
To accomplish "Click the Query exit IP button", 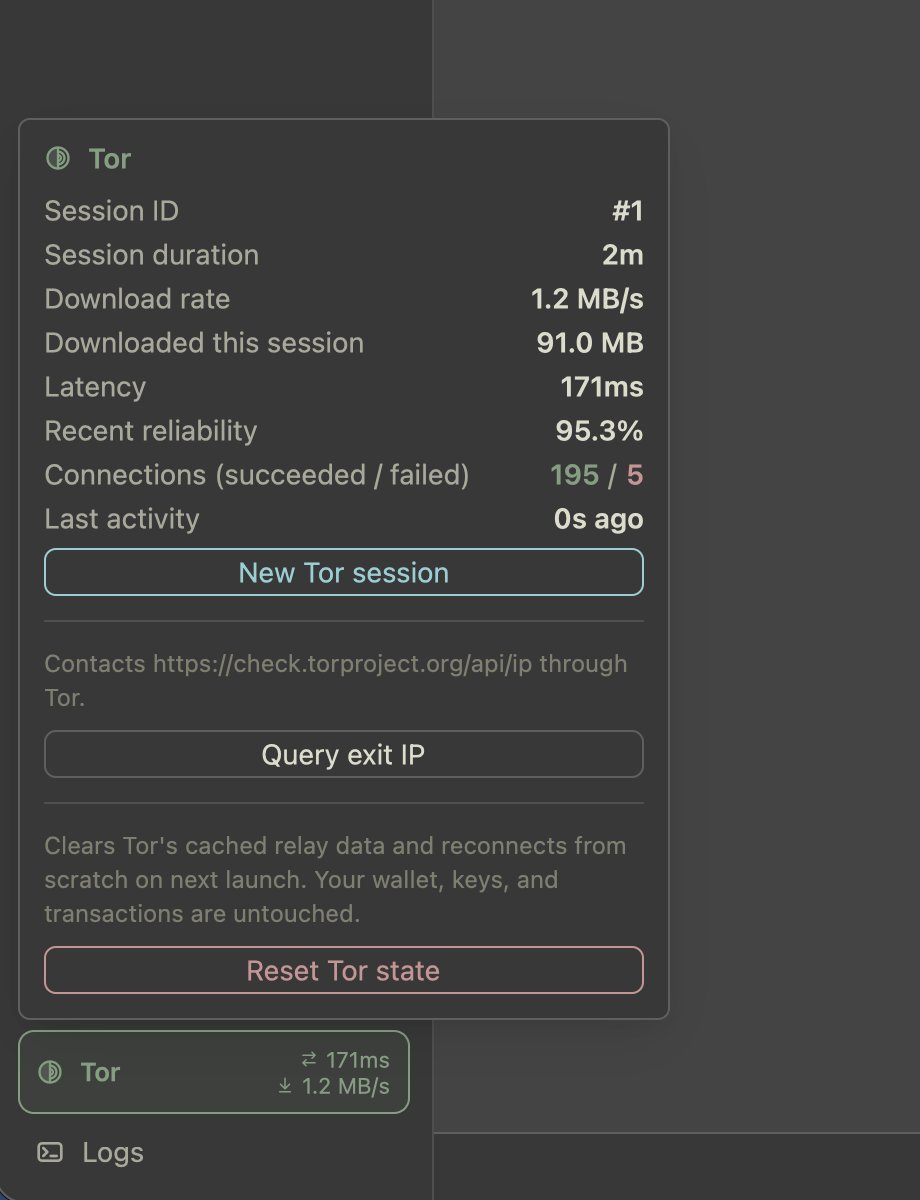I will tap(344, 754).
